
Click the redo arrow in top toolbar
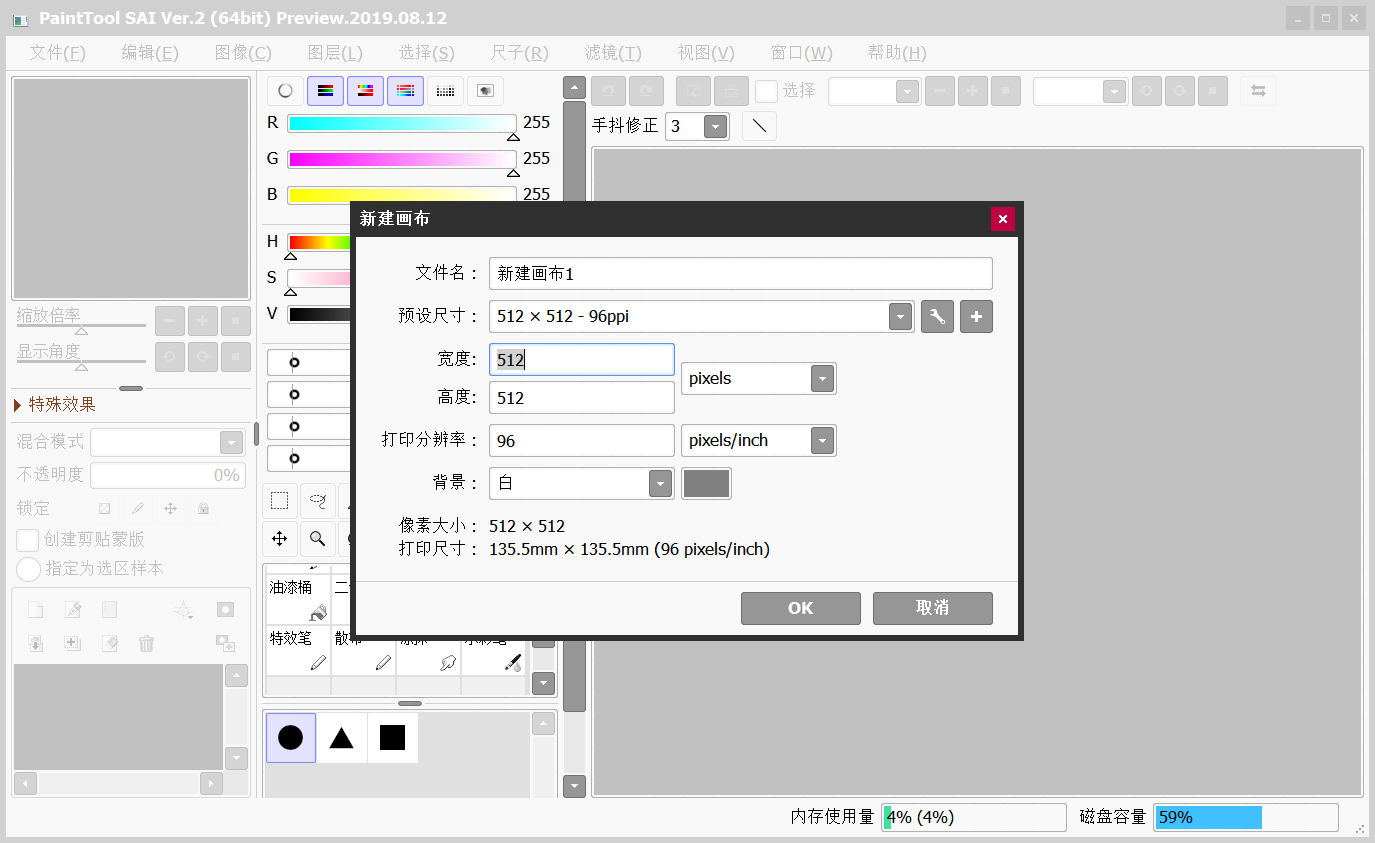(646, 91)
